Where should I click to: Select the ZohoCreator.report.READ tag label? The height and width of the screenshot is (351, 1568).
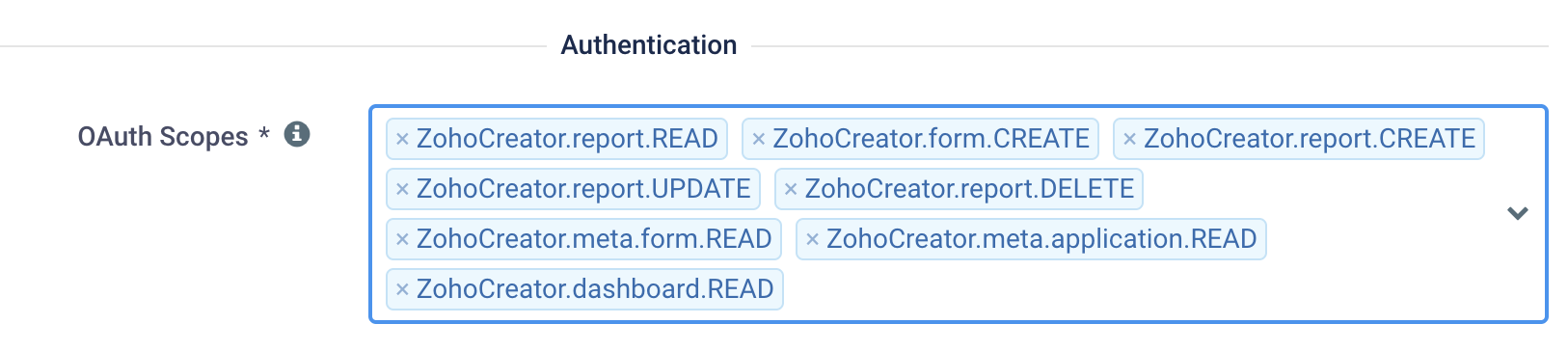567,139
